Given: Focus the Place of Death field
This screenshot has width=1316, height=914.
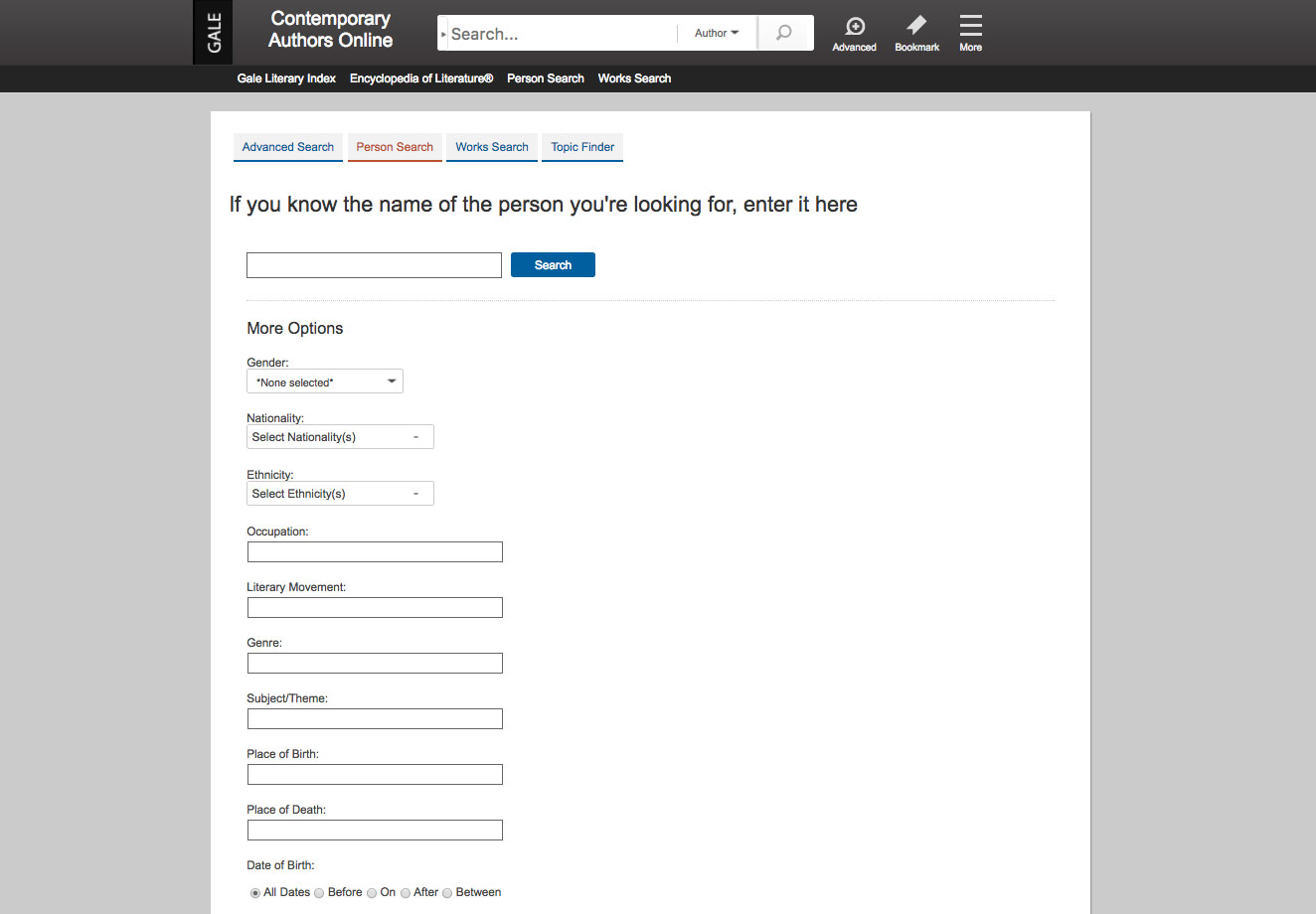Looking at the screenshot, I should click(x=375, y=830).
